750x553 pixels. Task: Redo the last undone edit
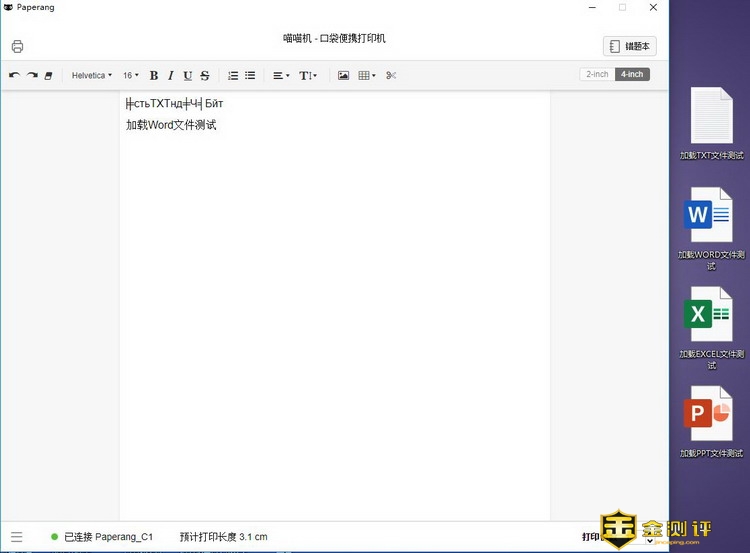click(x=32, y=75)
